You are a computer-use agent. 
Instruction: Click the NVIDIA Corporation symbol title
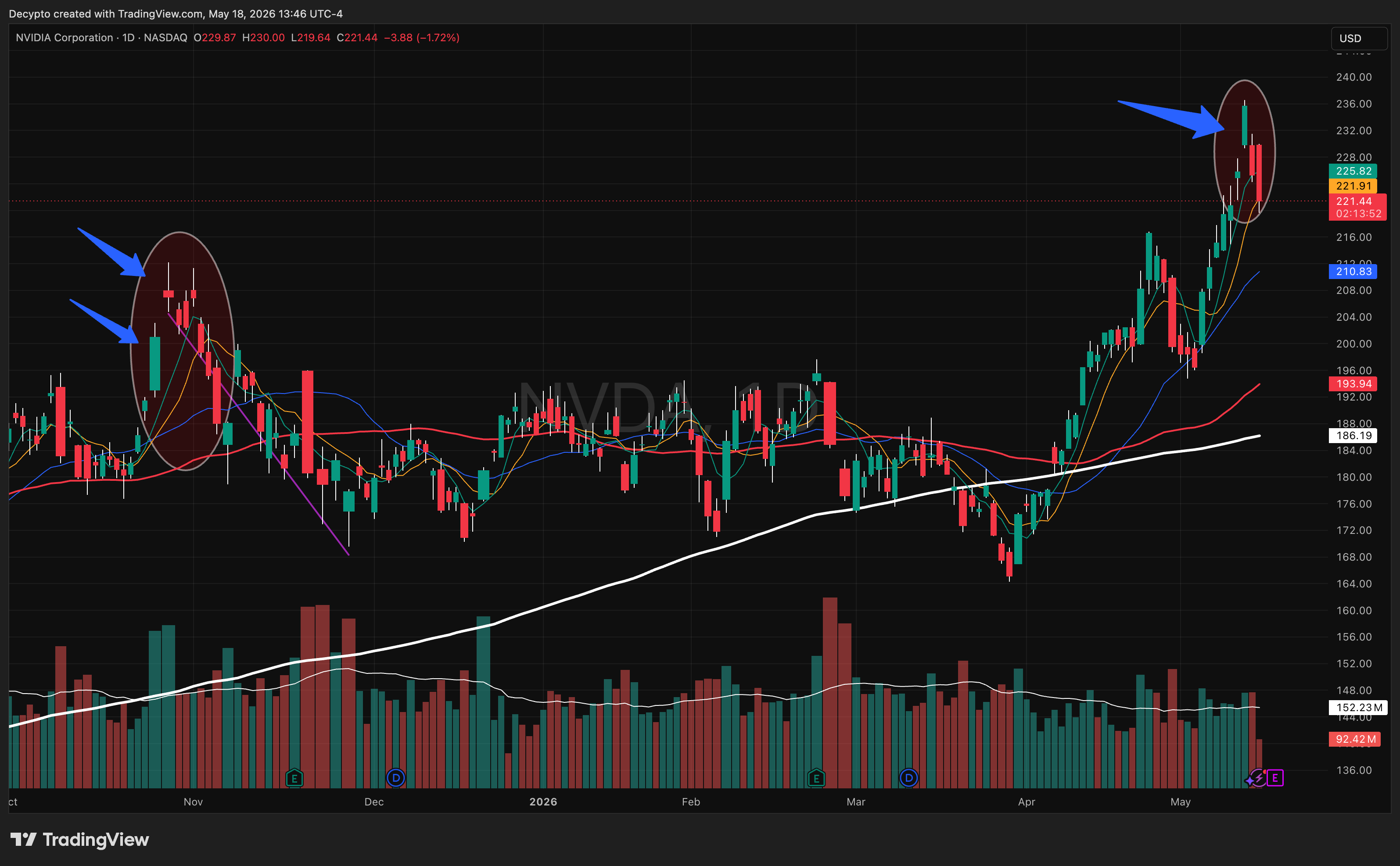tap(64, 38)
